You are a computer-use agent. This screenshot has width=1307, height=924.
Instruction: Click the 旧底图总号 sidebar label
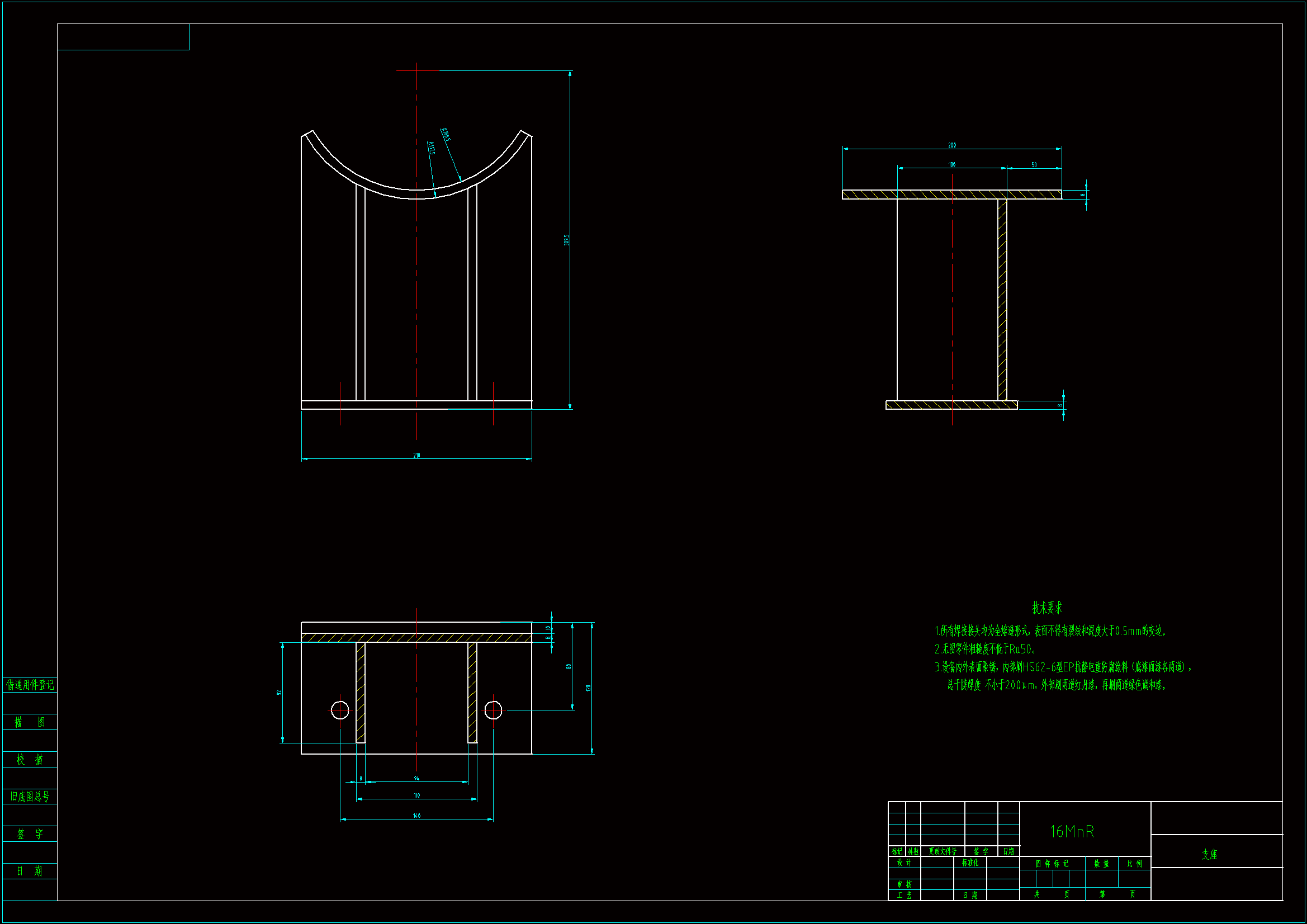pyautogui.click(x=30, y=797)
